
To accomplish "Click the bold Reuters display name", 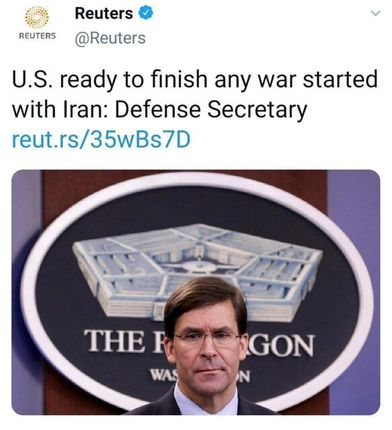I will (x=104, y=13).
